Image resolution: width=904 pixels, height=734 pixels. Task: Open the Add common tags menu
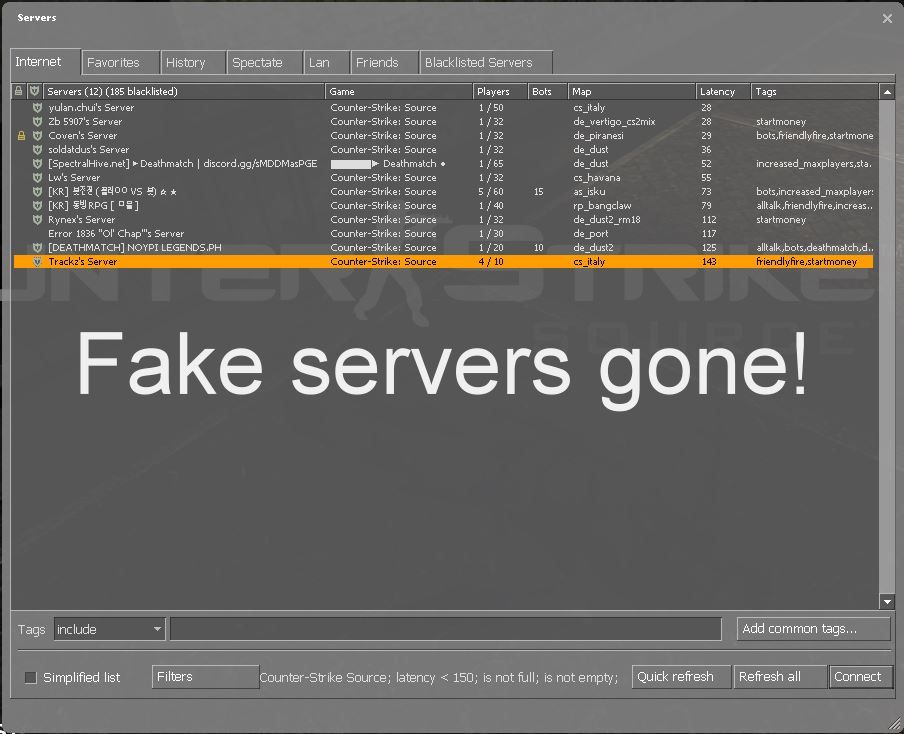pyautogui.click(x=813, y=629)
